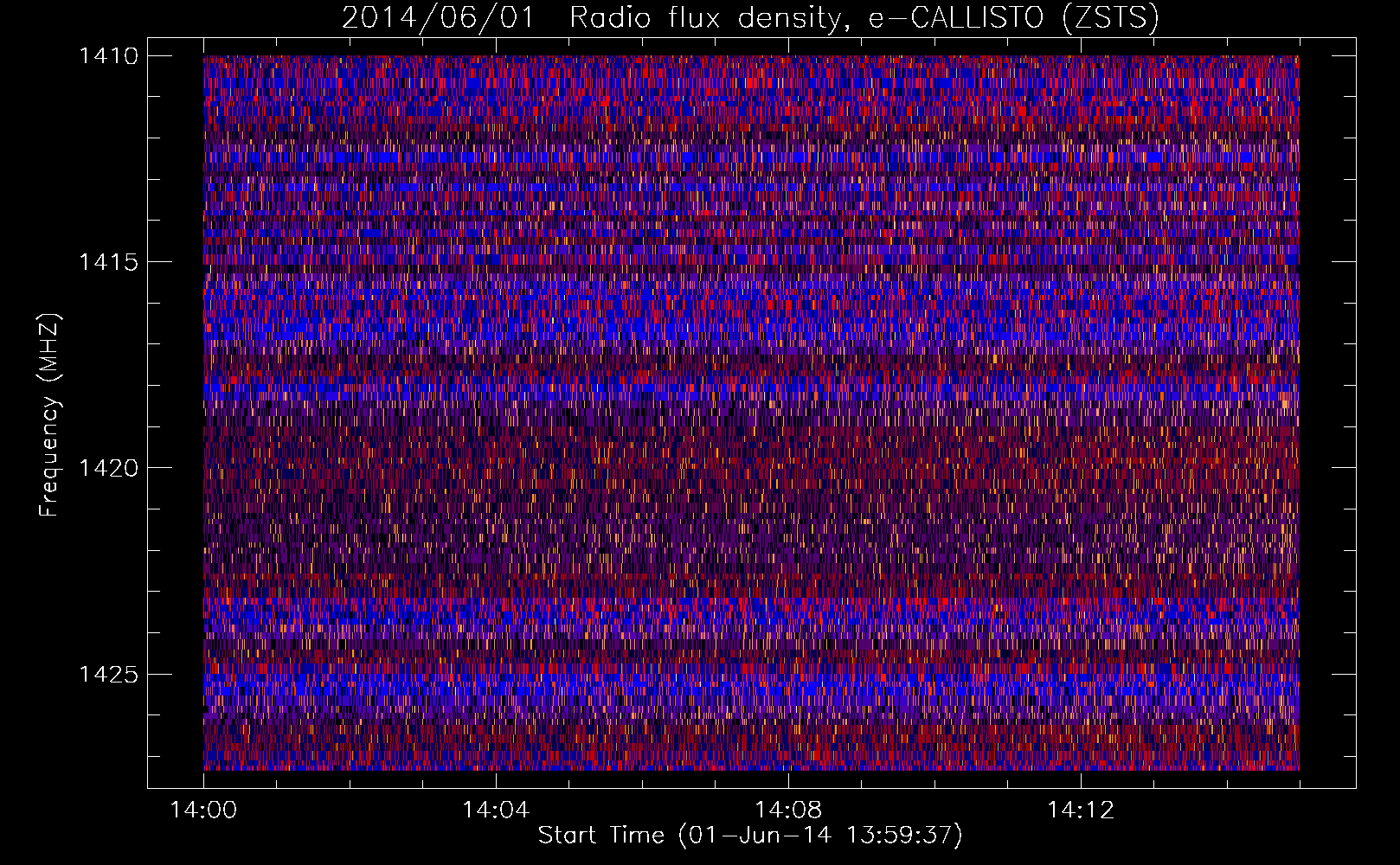This screenshot has width=1400, height=865.
Task: Click the 14:08 time axis label
Action: [788, 810]
